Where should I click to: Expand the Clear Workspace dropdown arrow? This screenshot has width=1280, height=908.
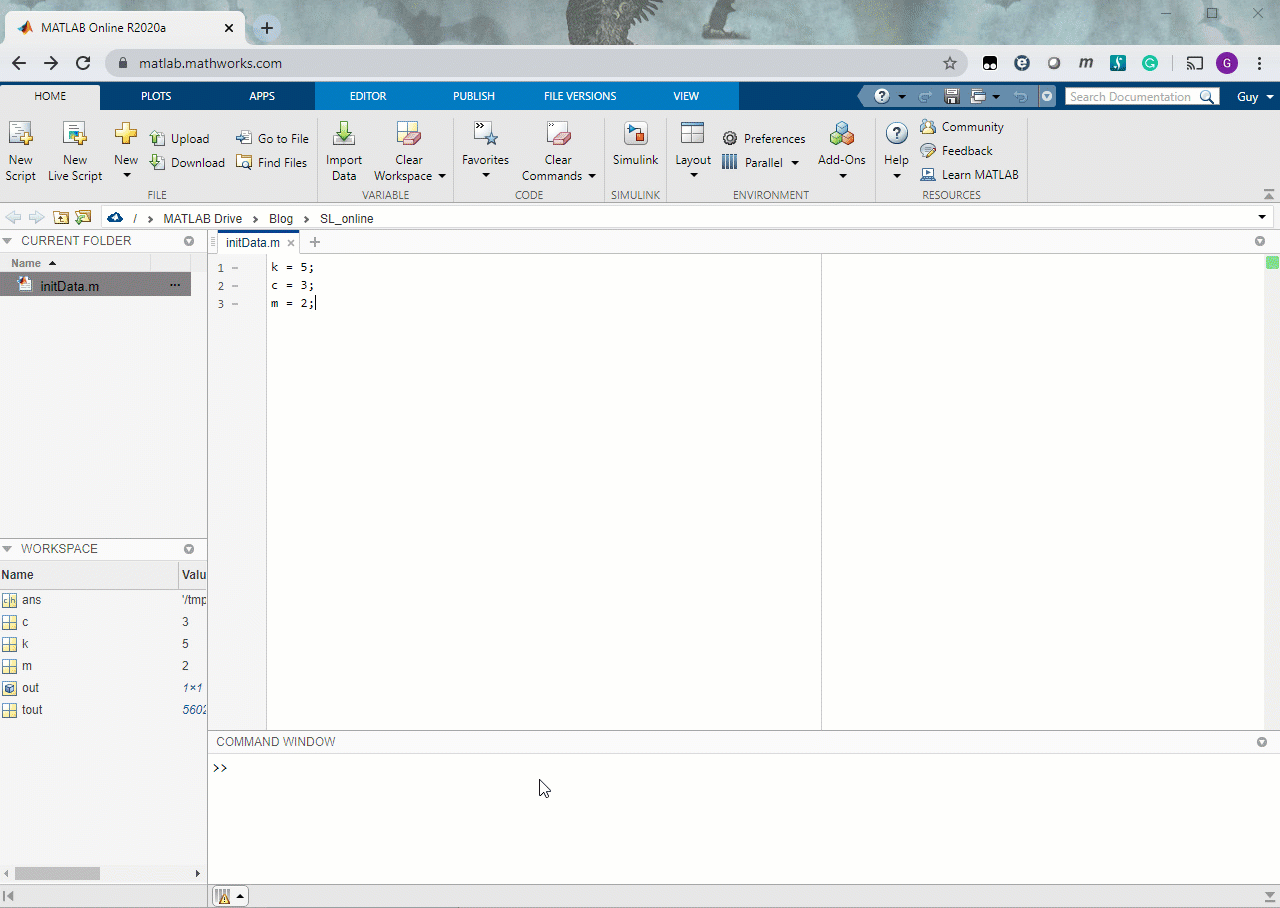pyautogui.click(x=441, y=176)
